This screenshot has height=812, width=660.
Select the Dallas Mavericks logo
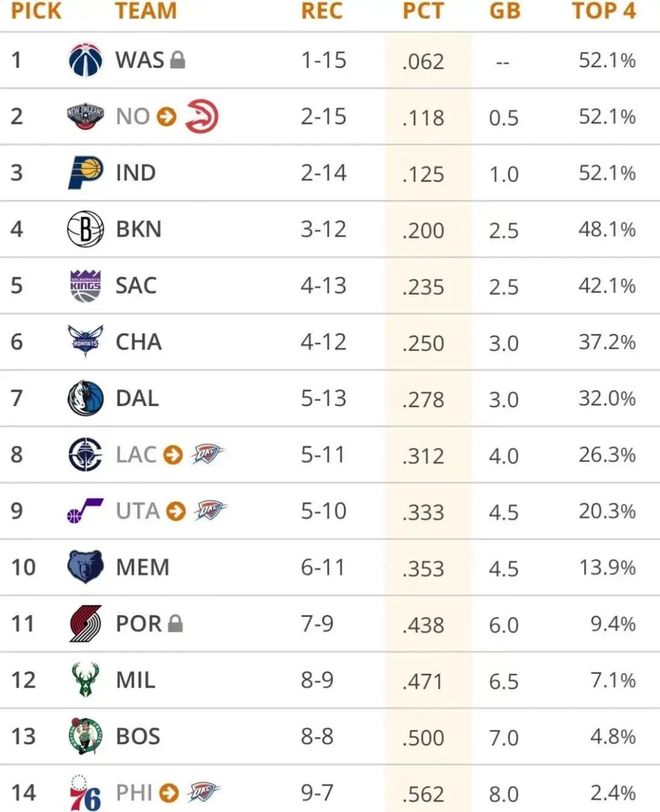point(85,398)
